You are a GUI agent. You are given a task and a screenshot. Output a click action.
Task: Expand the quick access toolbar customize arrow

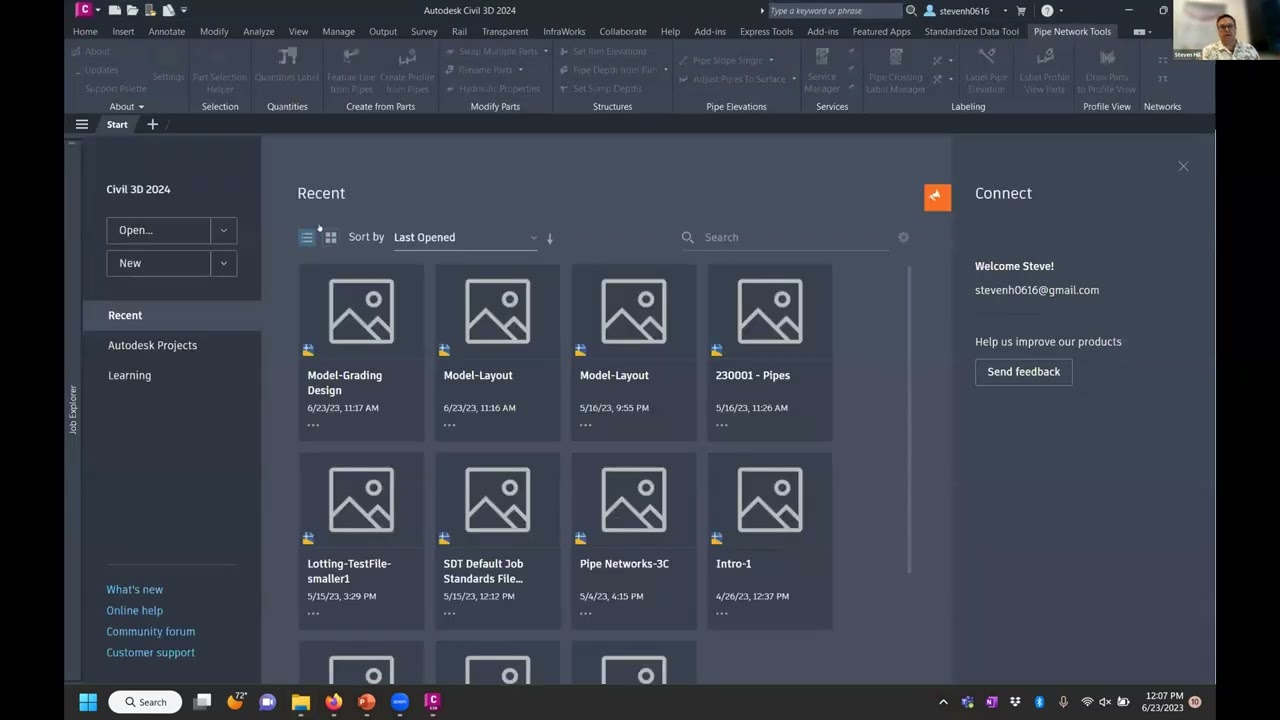pyautogui.click(x=184, y=10)
